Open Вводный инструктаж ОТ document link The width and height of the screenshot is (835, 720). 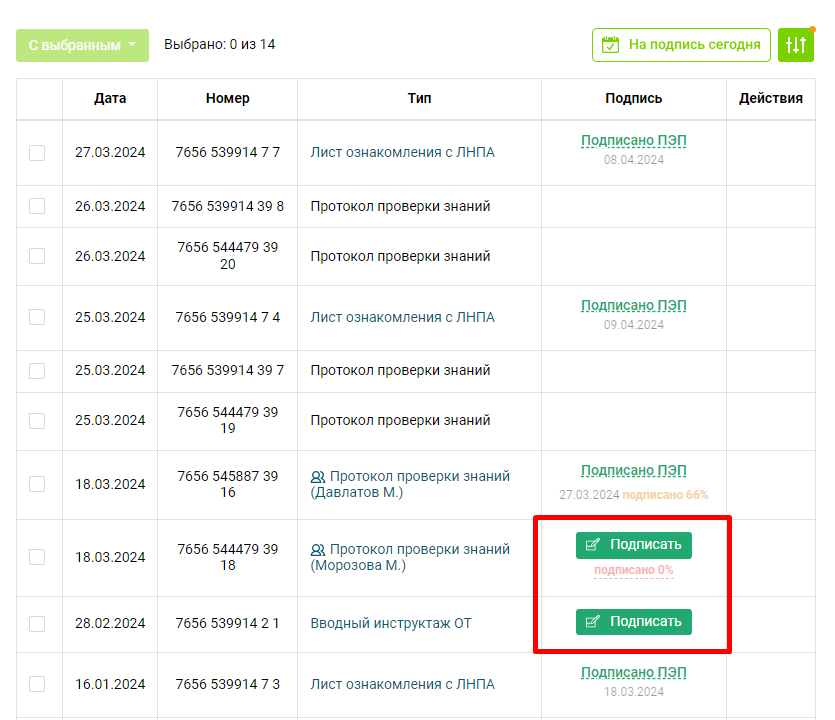pos(391,623)
